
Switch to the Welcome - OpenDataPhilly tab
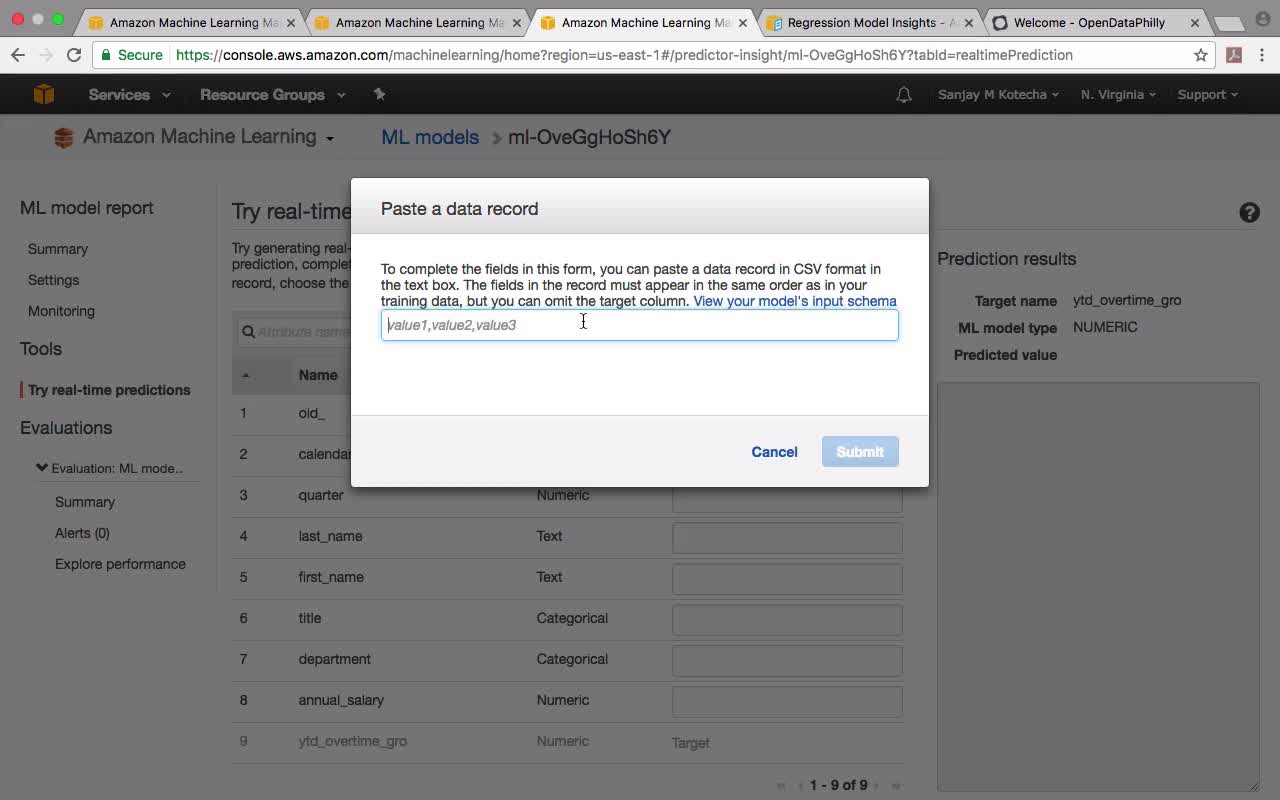click(1089, 22)
